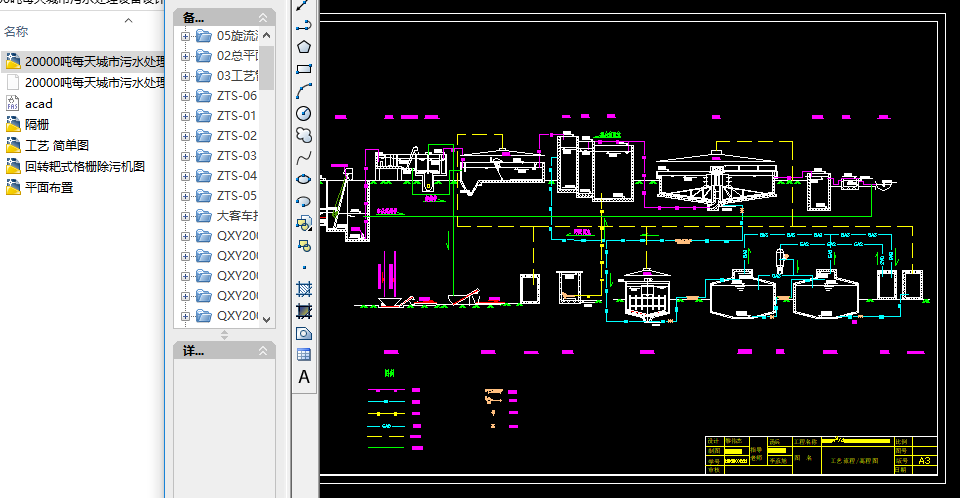Viewport: 960px width, 498px height.
Task: Collapse the 详... details panel chevron
Action: click(264, 351)
